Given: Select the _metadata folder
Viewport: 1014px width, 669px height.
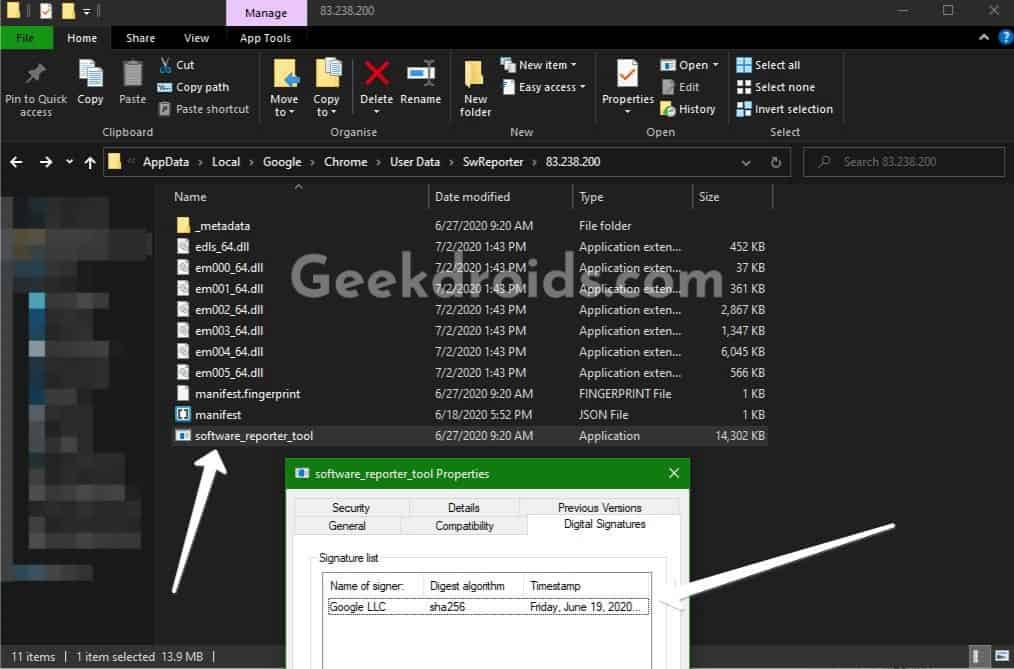Looking at the screenshot, I should coord(469,226).
